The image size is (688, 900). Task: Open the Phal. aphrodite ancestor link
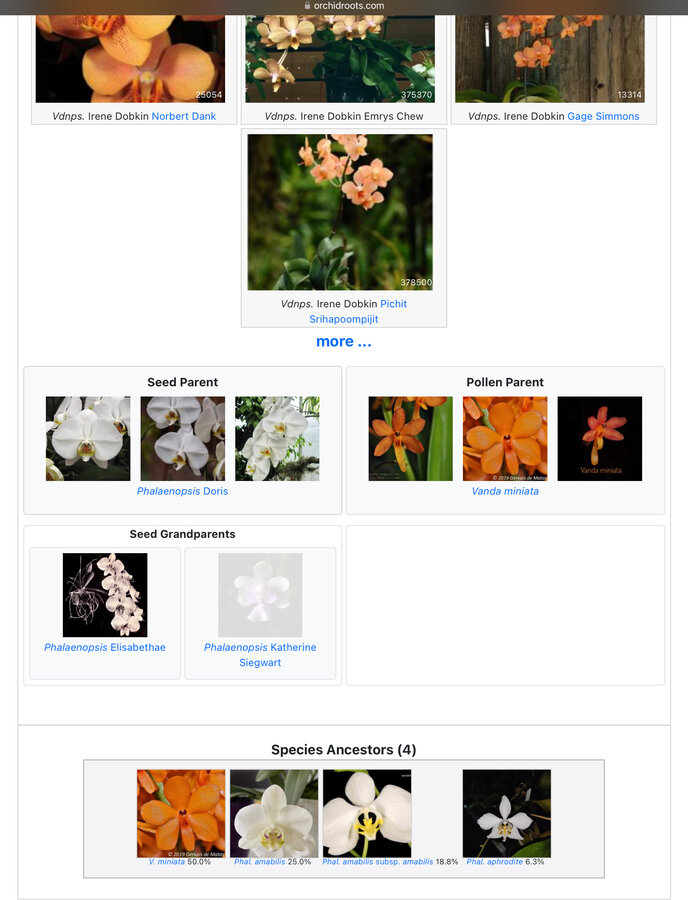(495, 862)
